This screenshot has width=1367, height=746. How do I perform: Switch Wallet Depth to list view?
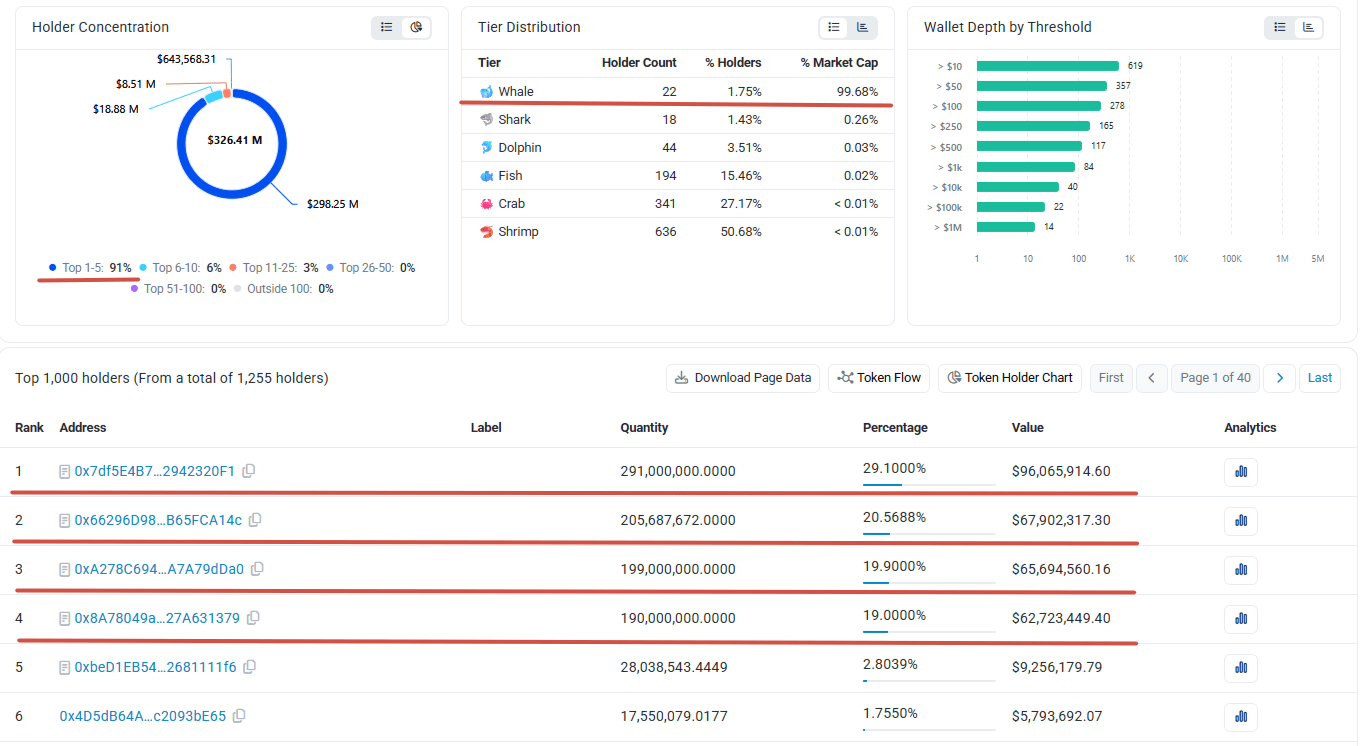[x=1279, y=27]
